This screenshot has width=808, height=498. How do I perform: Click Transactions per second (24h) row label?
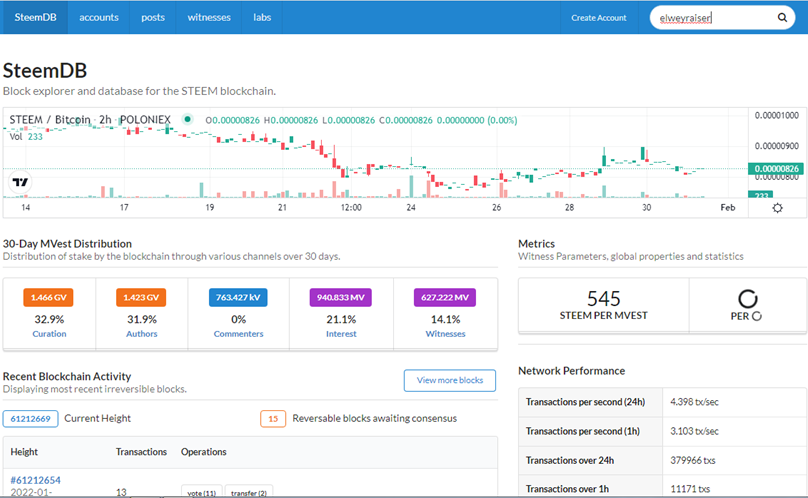tap(585, 402)
